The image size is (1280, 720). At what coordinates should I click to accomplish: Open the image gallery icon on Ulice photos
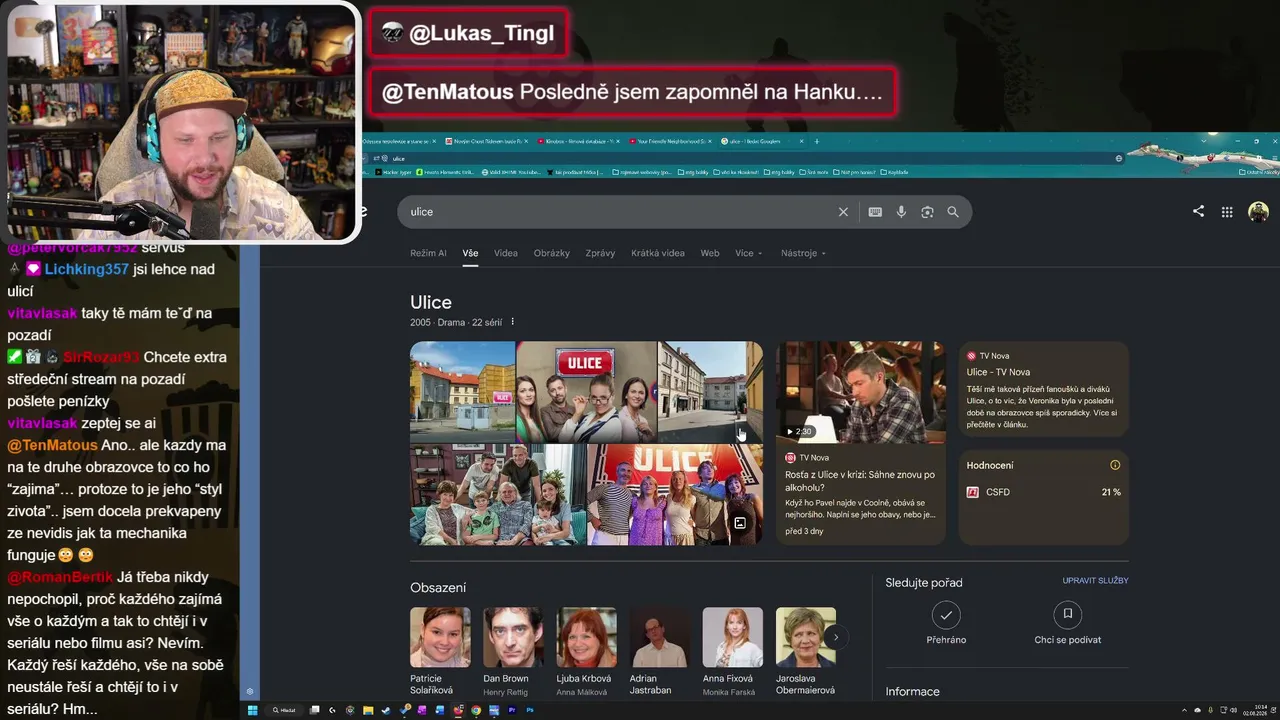740,523
